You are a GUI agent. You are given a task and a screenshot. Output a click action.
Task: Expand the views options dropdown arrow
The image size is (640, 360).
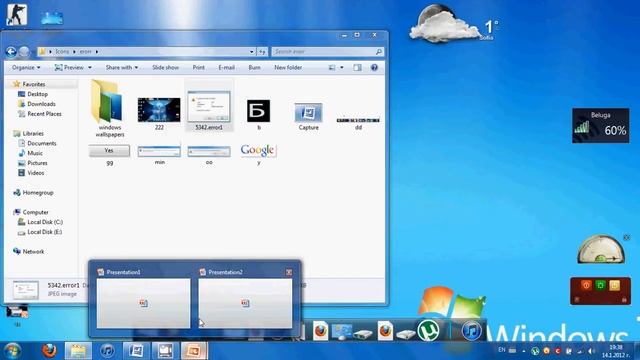342,68
